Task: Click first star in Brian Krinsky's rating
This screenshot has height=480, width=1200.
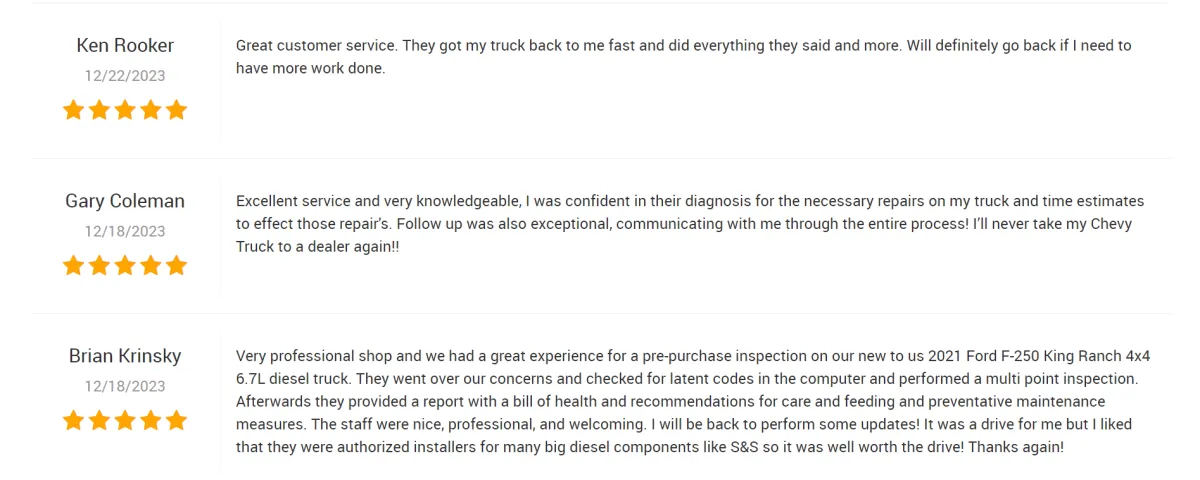Action: pyautogui.click(x=73, y=420)
